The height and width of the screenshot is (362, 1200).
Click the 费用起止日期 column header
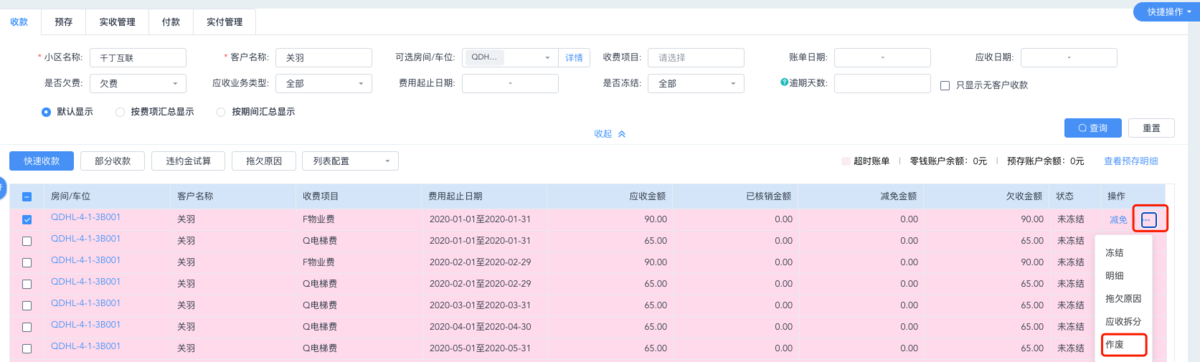click(x=455, y=196)
